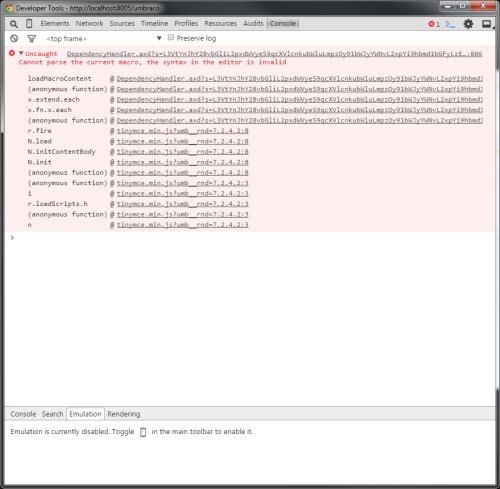This screenshot has width=500, height=489.
Task: Open DevTools settings gear icon
Action: click(468, 24)
